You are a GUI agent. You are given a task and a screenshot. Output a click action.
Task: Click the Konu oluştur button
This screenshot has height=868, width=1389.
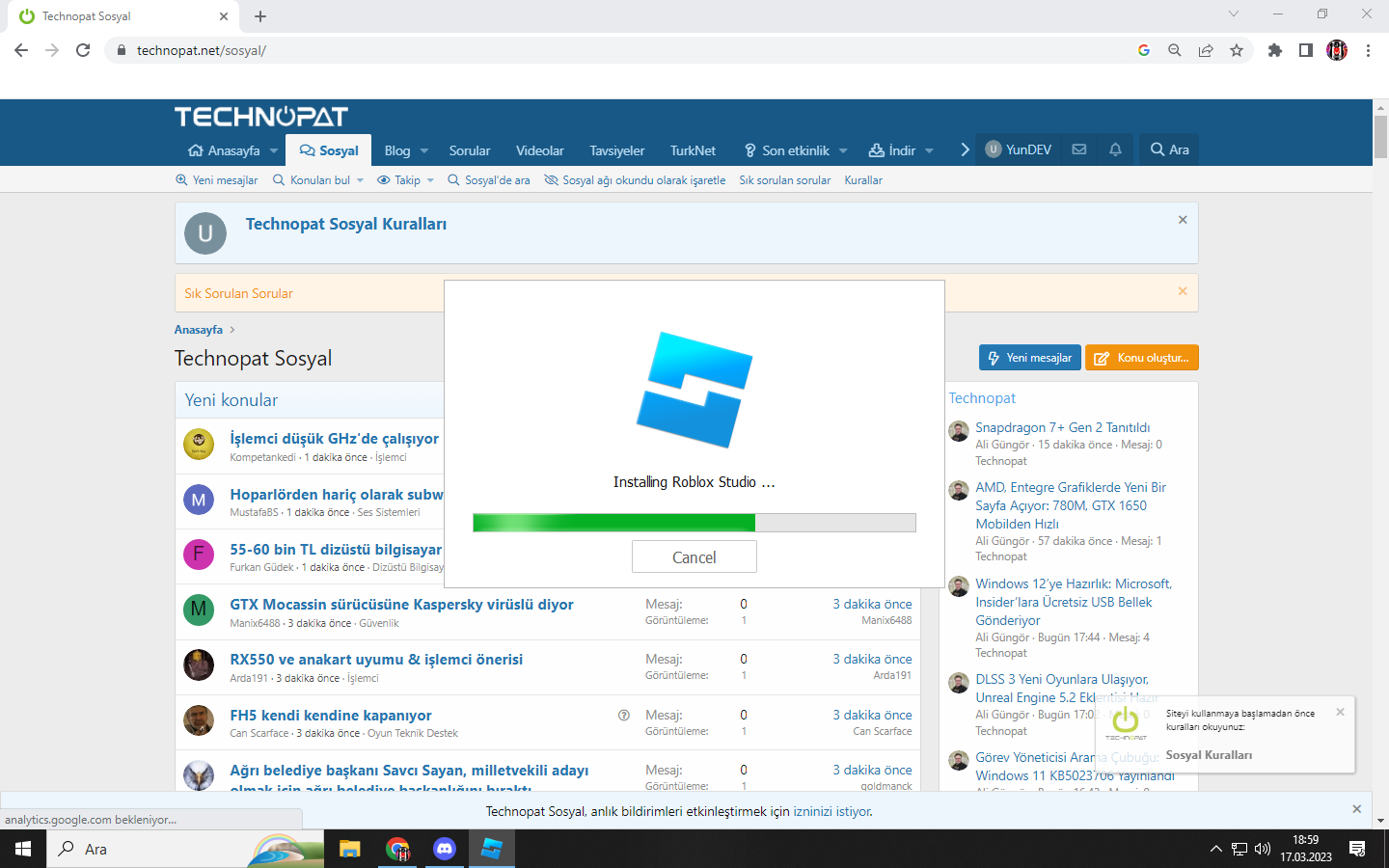click(x=1142, y=358)
